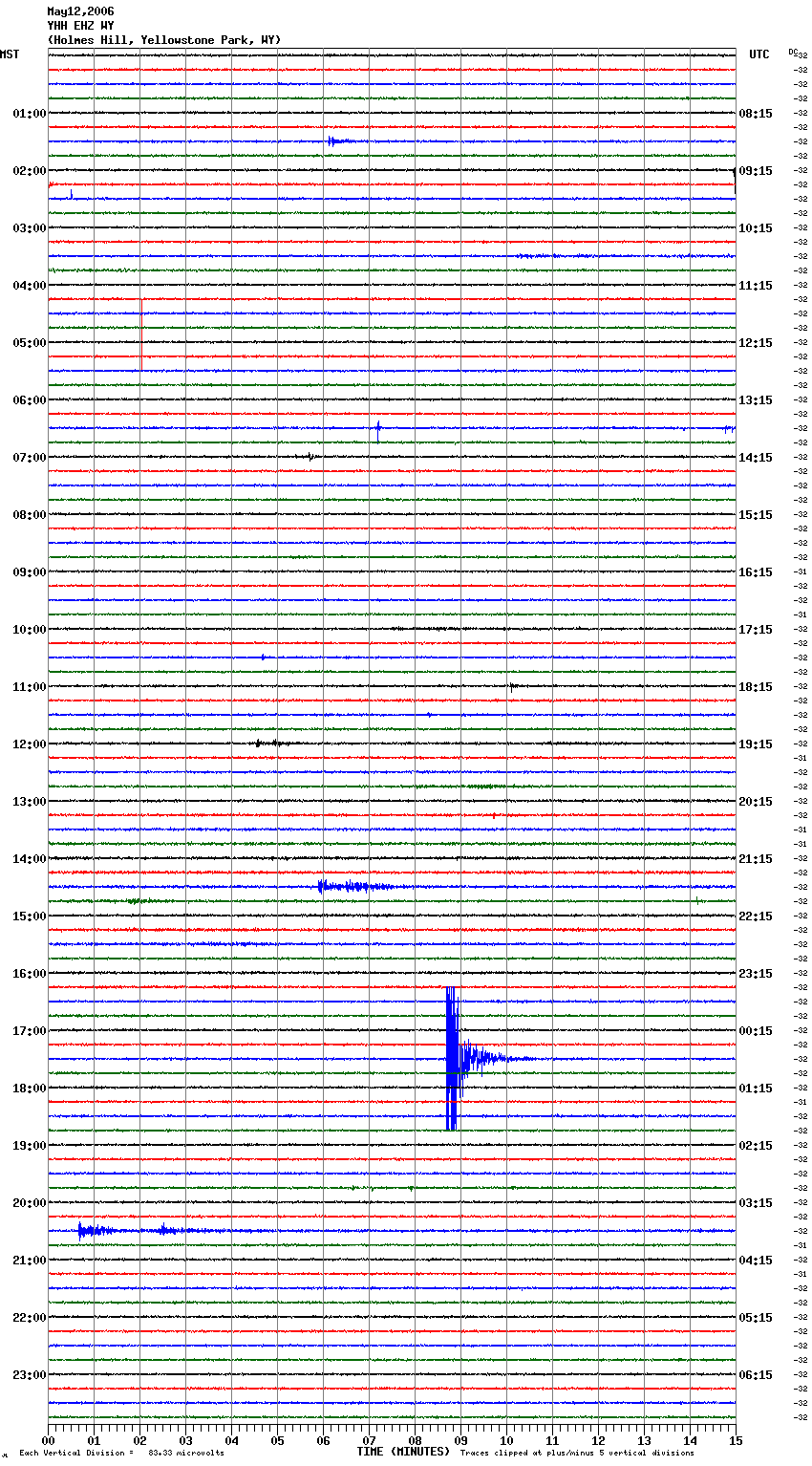Select the 06:00 MST time label
This screenshot has width=812, height=1466.
coord(30,400)
